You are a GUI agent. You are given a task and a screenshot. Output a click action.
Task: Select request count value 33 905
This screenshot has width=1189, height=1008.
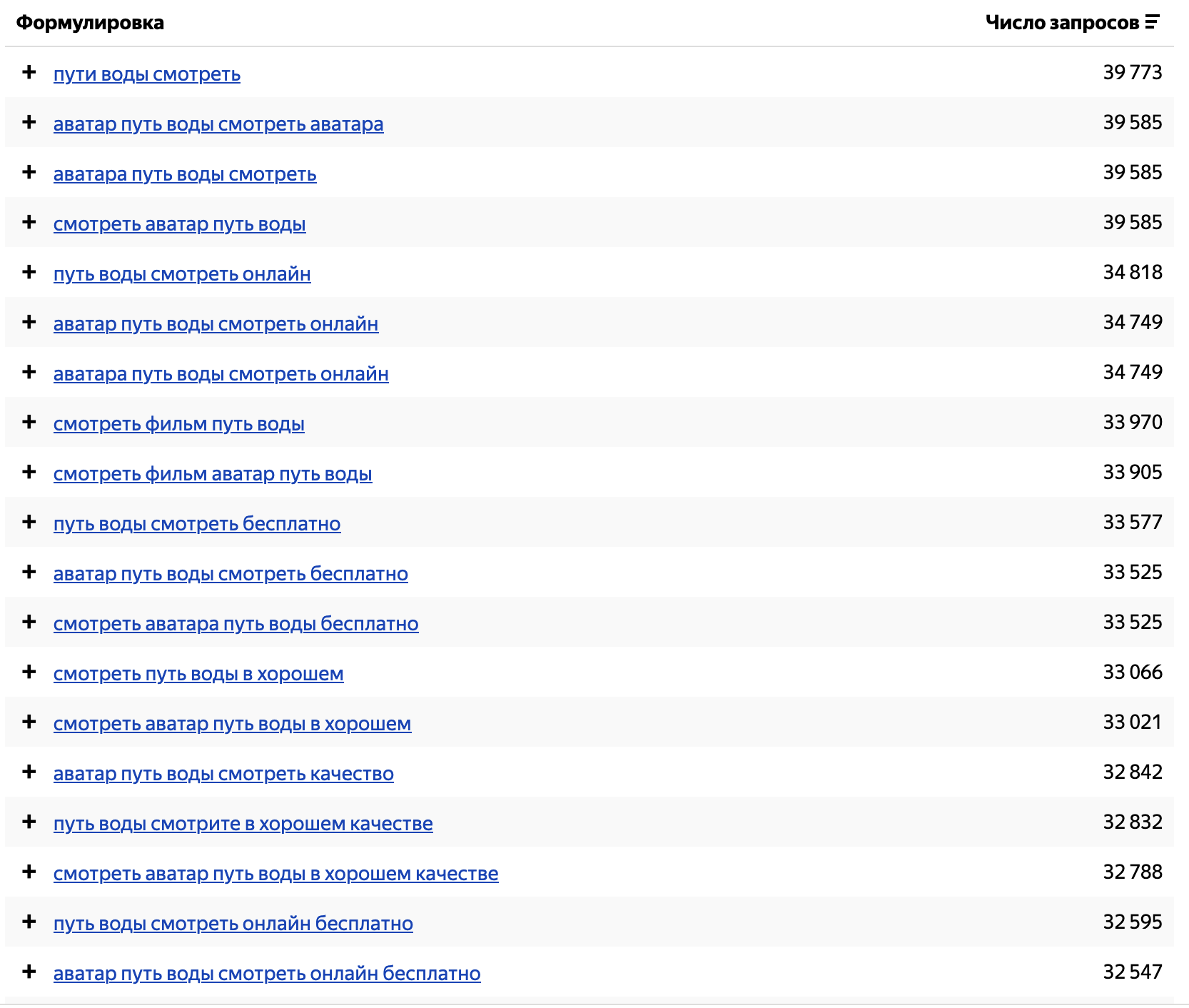1133,472
